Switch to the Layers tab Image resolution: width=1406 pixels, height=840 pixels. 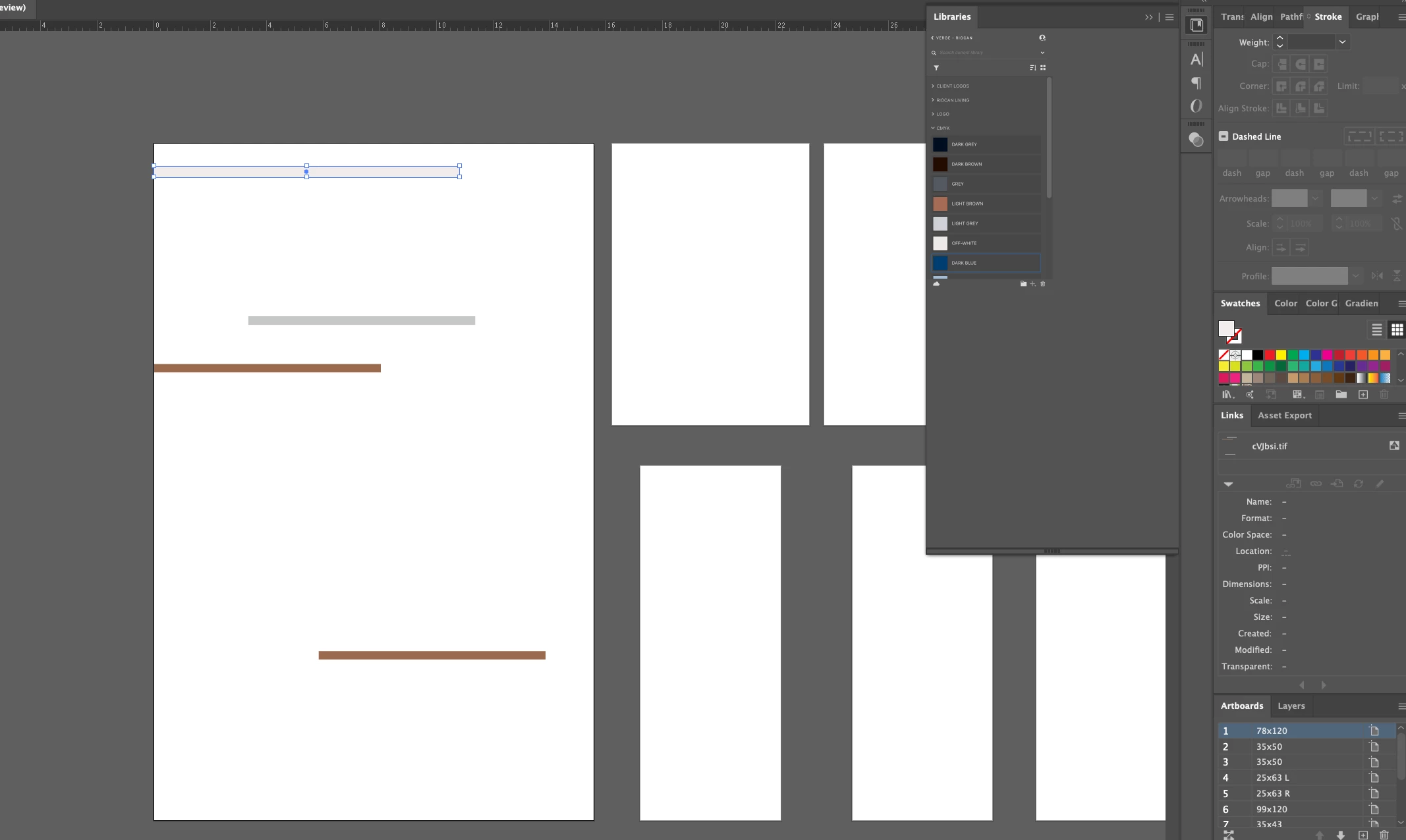1291,706
